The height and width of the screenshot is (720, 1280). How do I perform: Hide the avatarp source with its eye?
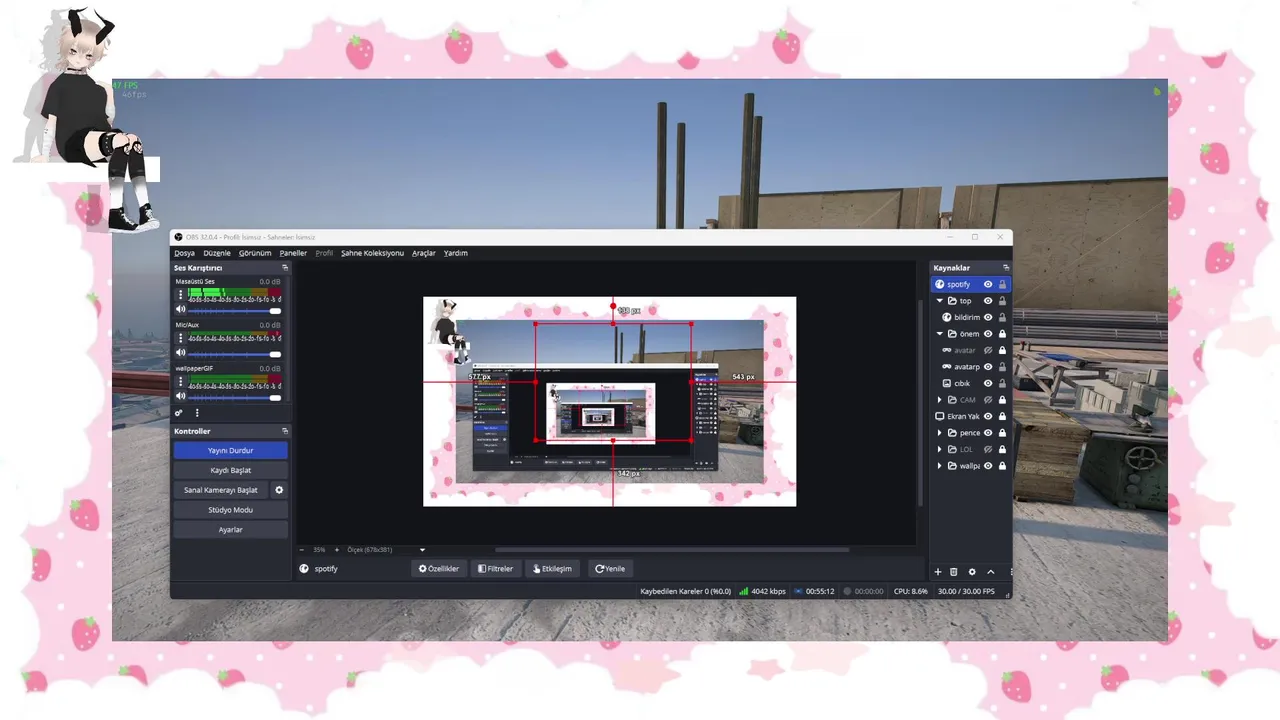tap(988, 367)
